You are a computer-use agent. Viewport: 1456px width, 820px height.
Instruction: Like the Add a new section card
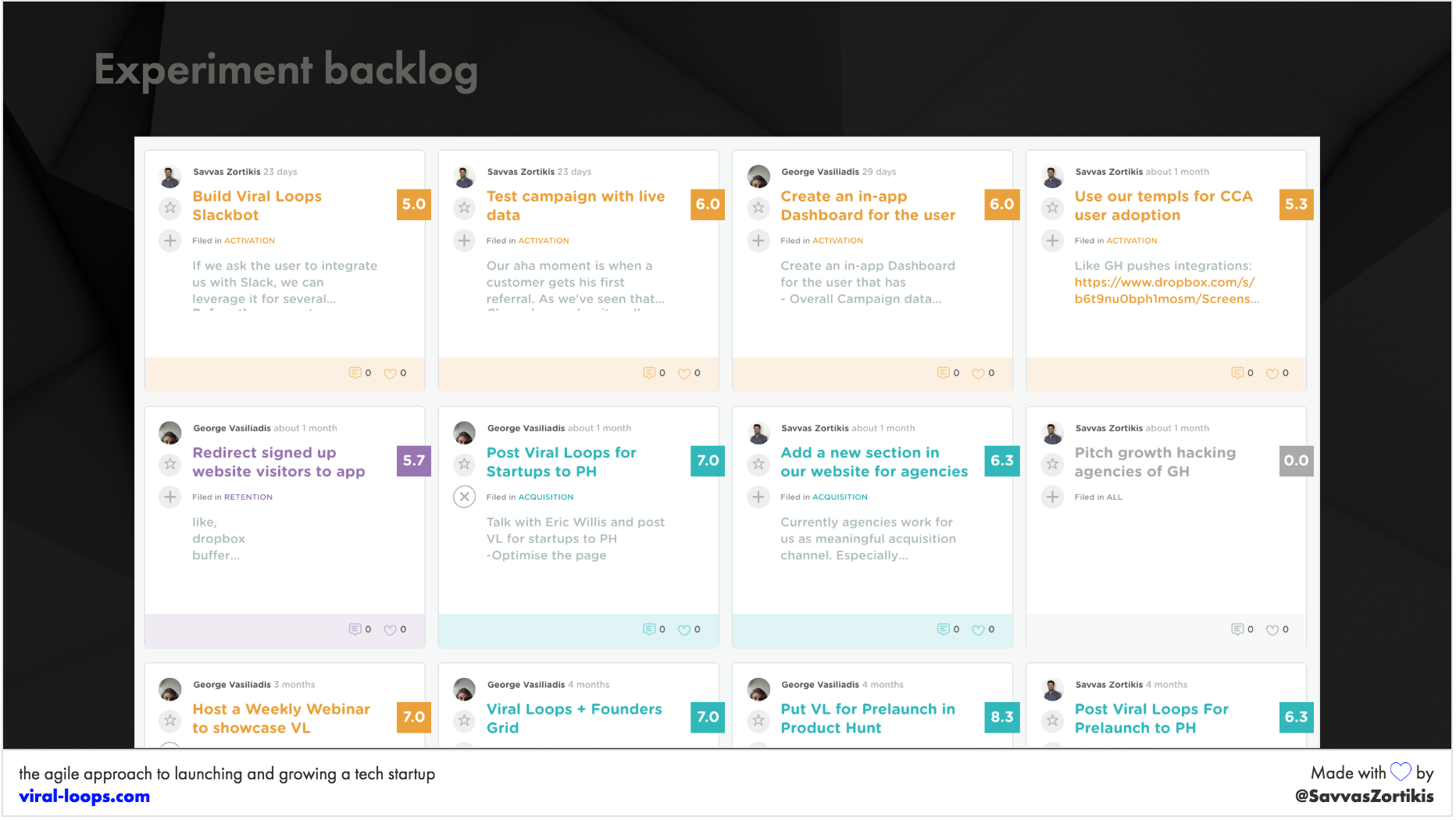coord(983,629)
